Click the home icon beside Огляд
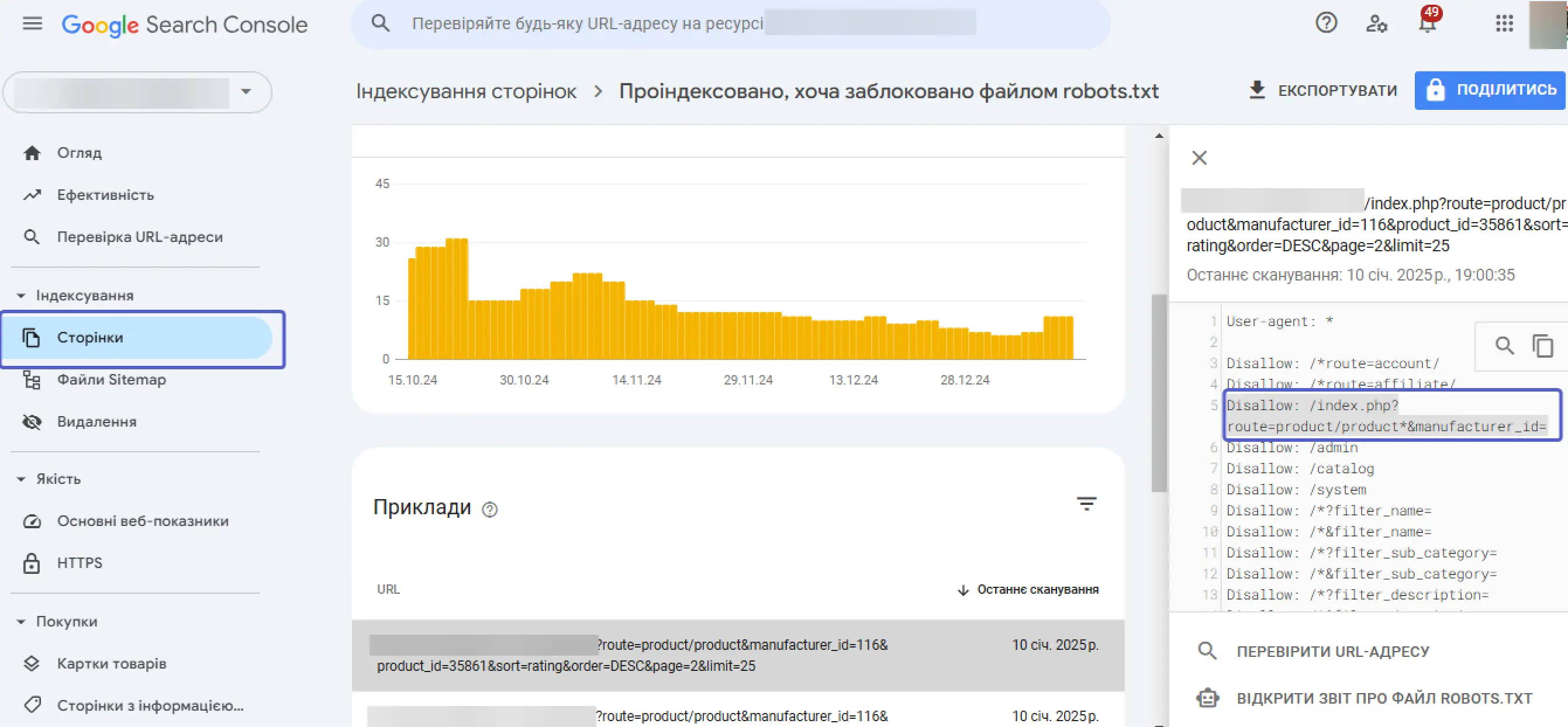This screenshot has height=727, width=1568. coord(32,153)
